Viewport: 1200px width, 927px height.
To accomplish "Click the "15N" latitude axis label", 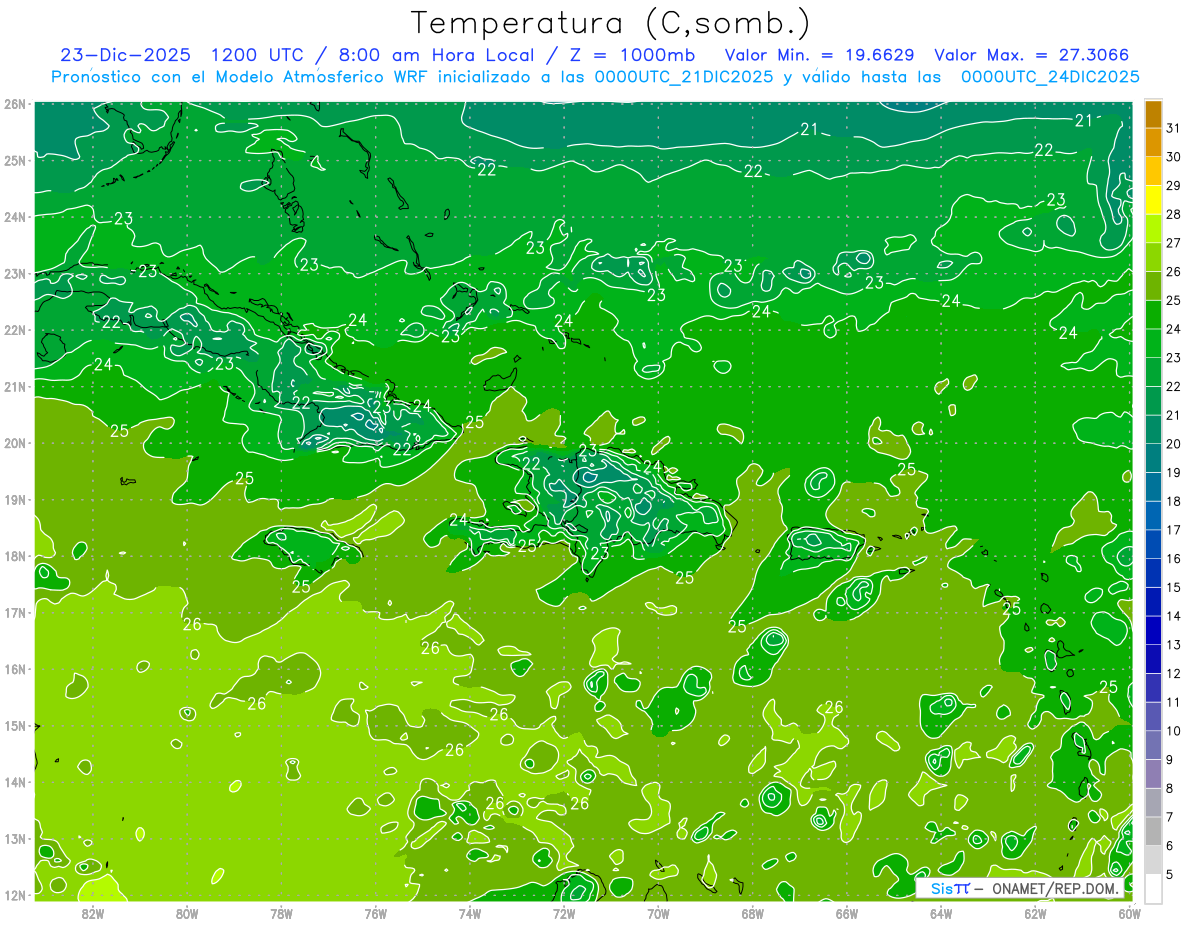I will tap(16, 726).
